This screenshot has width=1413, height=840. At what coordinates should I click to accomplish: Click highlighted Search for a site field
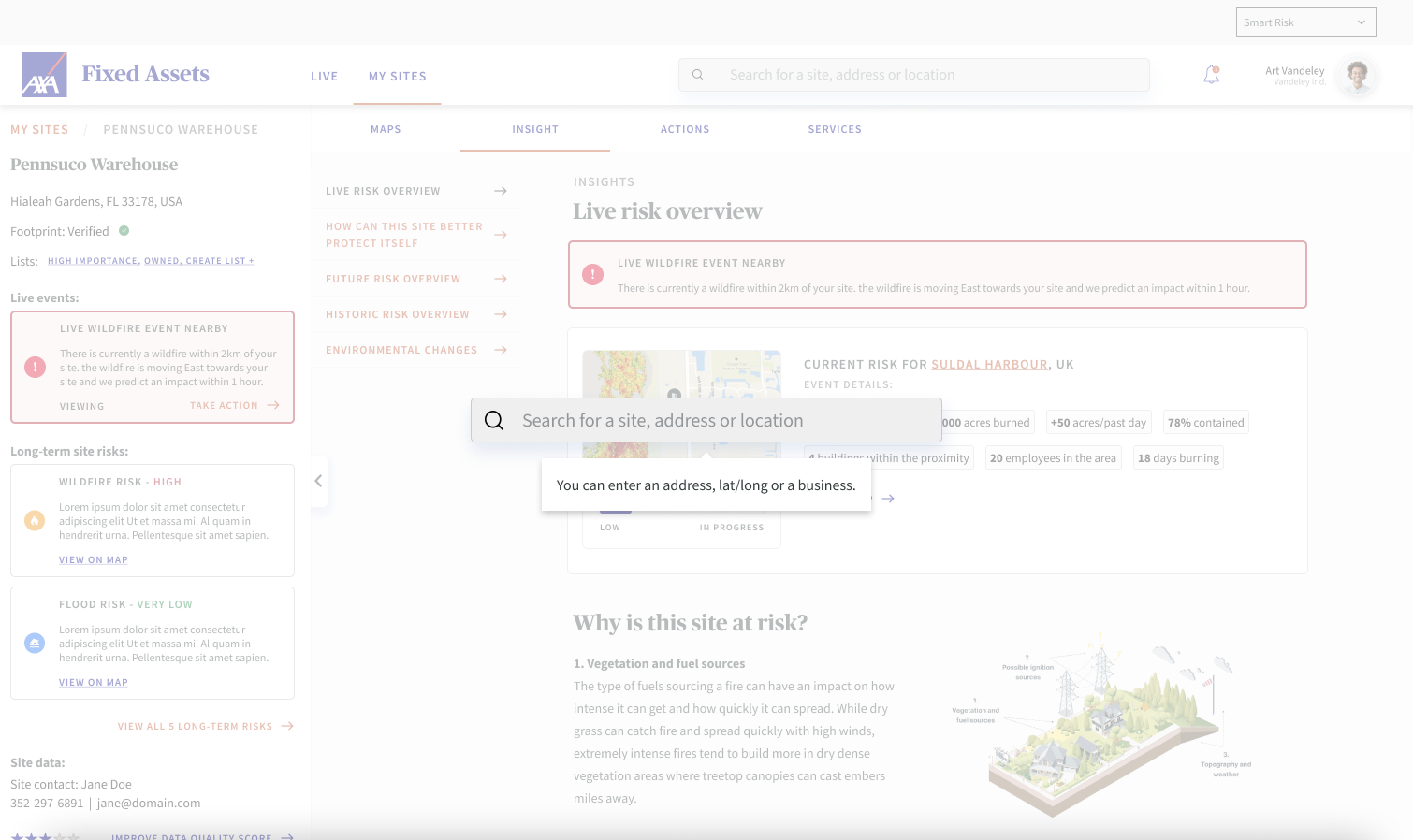click(x=706, y=420)
